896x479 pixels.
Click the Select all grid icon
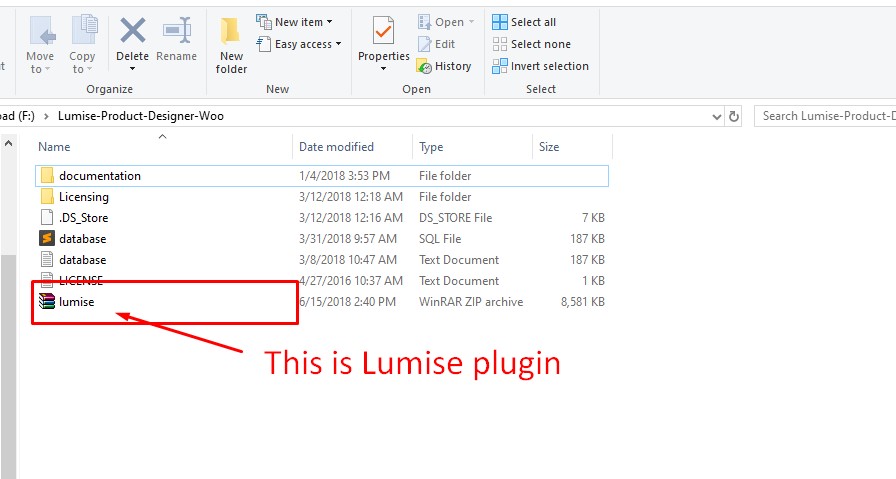[x=500, y=22]
